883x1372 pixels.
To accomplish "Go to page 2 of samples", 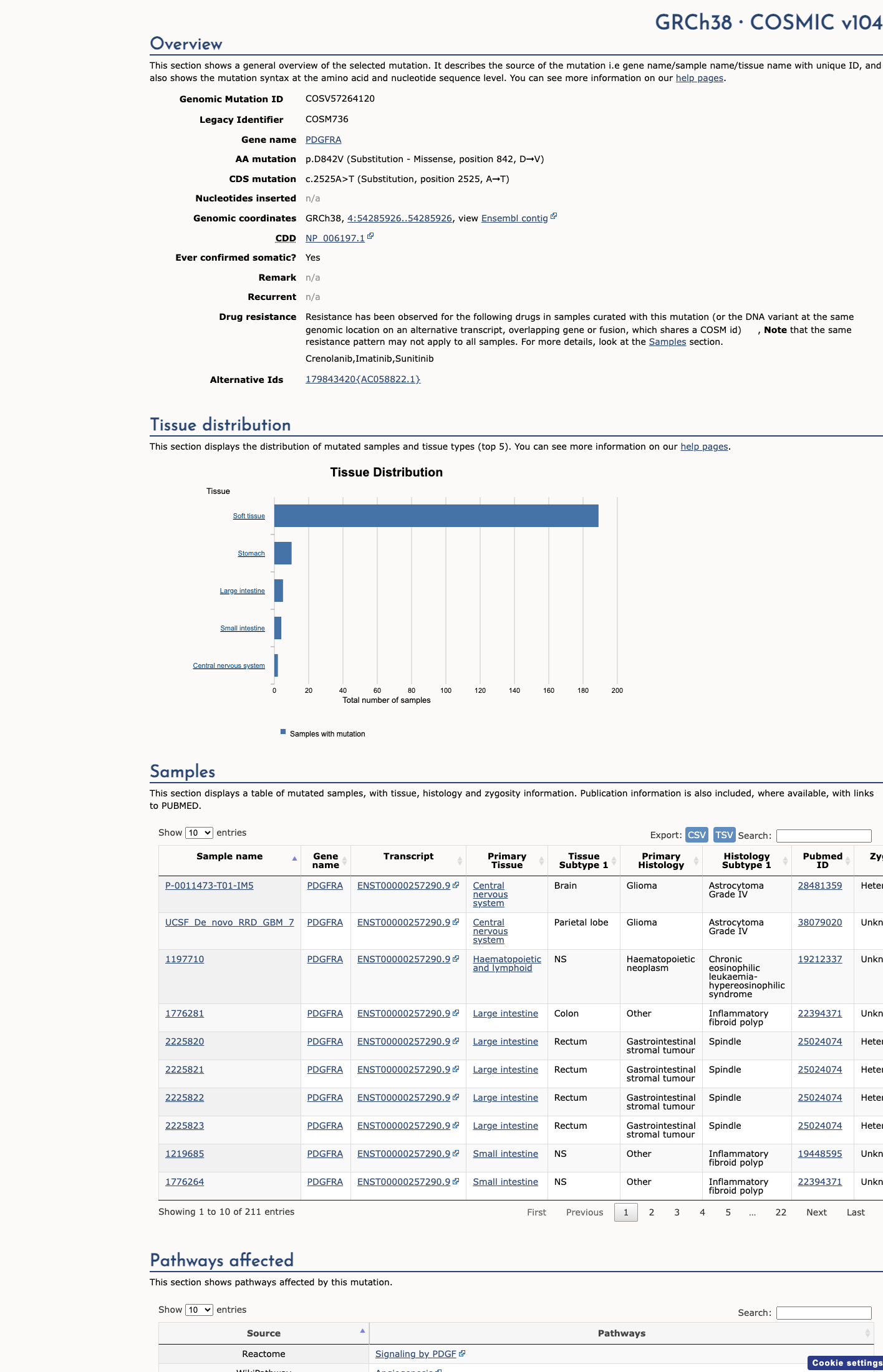I will (x=652, y=1212).
